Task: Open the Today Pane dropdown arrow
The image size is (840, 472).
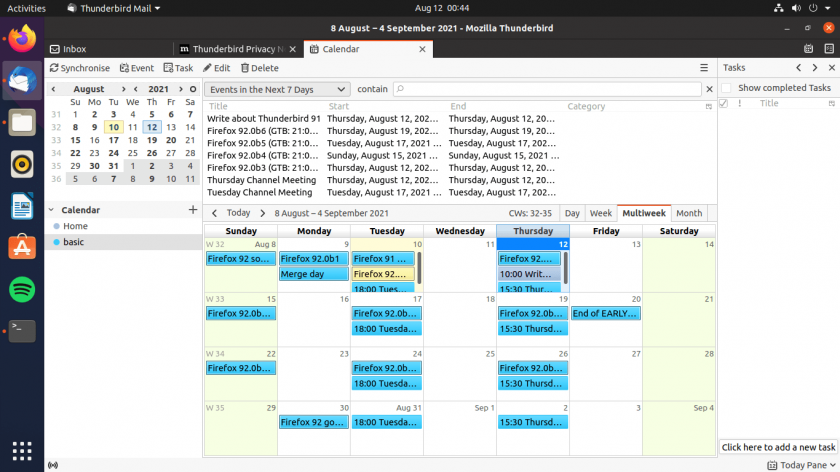Action: 832,465
